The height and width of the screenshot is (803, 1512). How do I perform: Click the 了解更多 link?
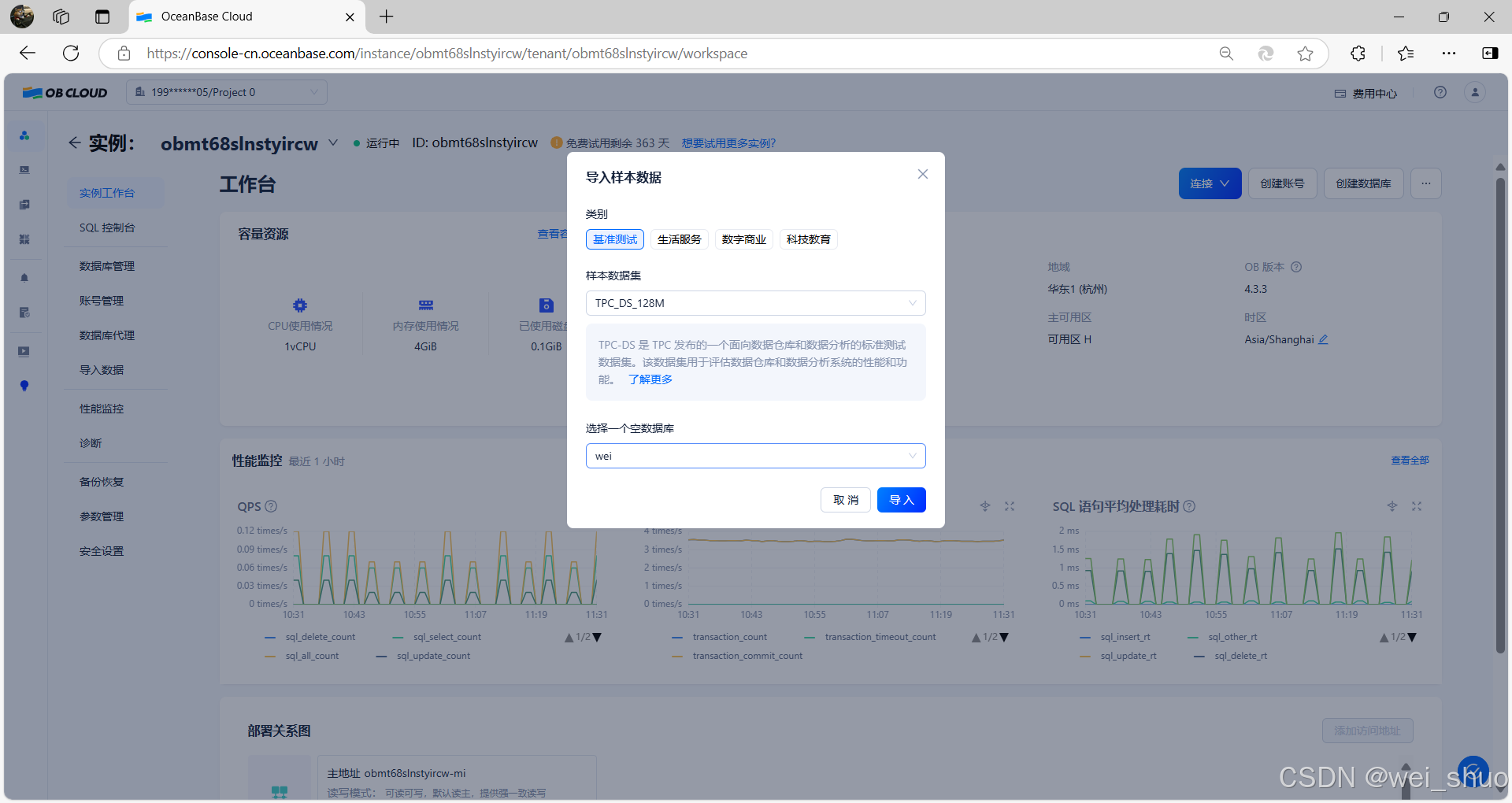(x=650, y=379)
